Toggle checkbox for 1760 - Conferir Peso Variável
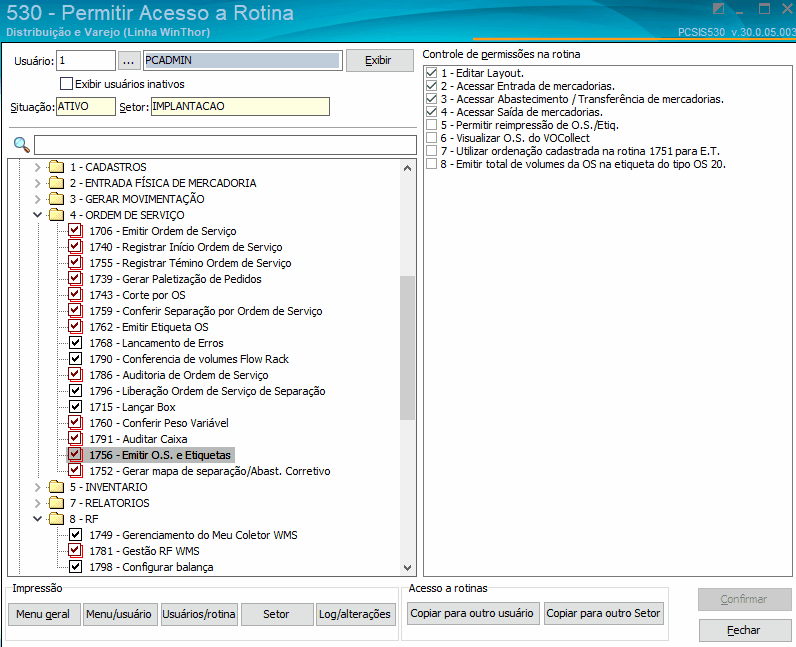 (x=75, y=423)
